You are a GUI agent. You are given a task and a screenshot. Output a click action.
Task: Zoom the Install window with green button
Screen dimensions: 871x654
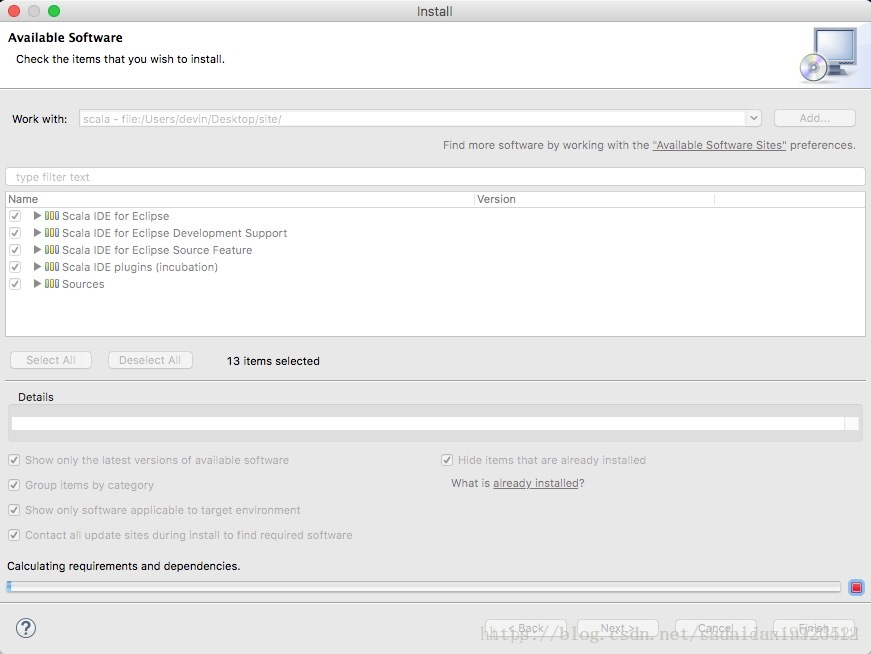point(54,11)
